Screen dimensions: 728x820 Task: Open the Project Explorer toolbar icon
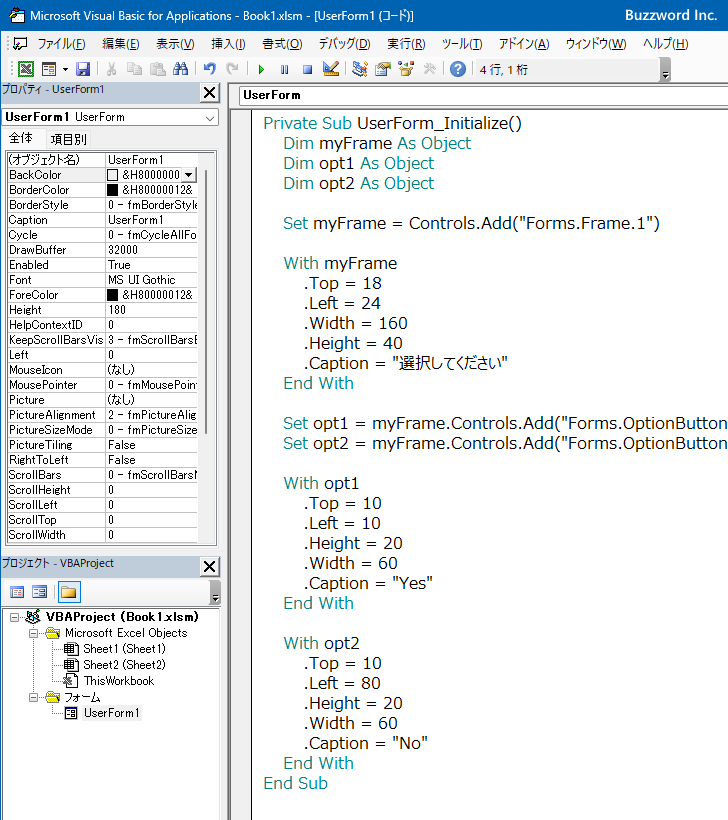(x=360, y=69)
